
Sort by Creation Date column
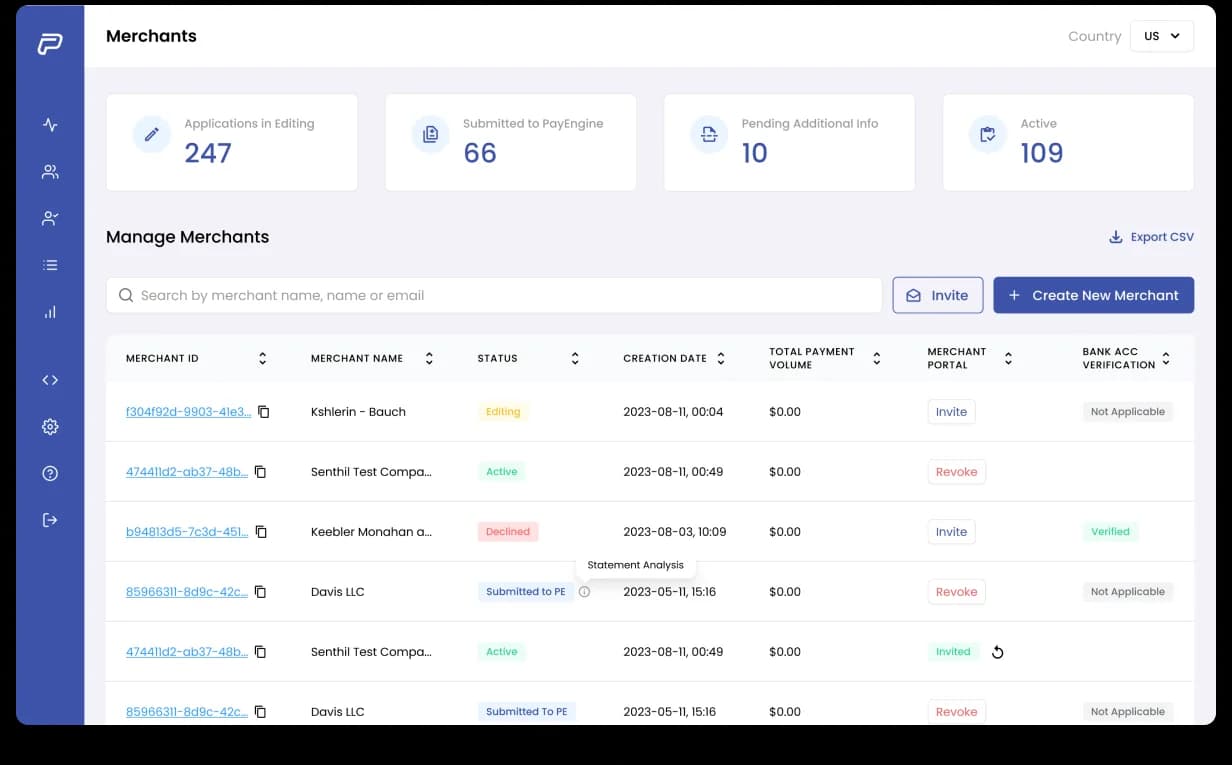721,358
